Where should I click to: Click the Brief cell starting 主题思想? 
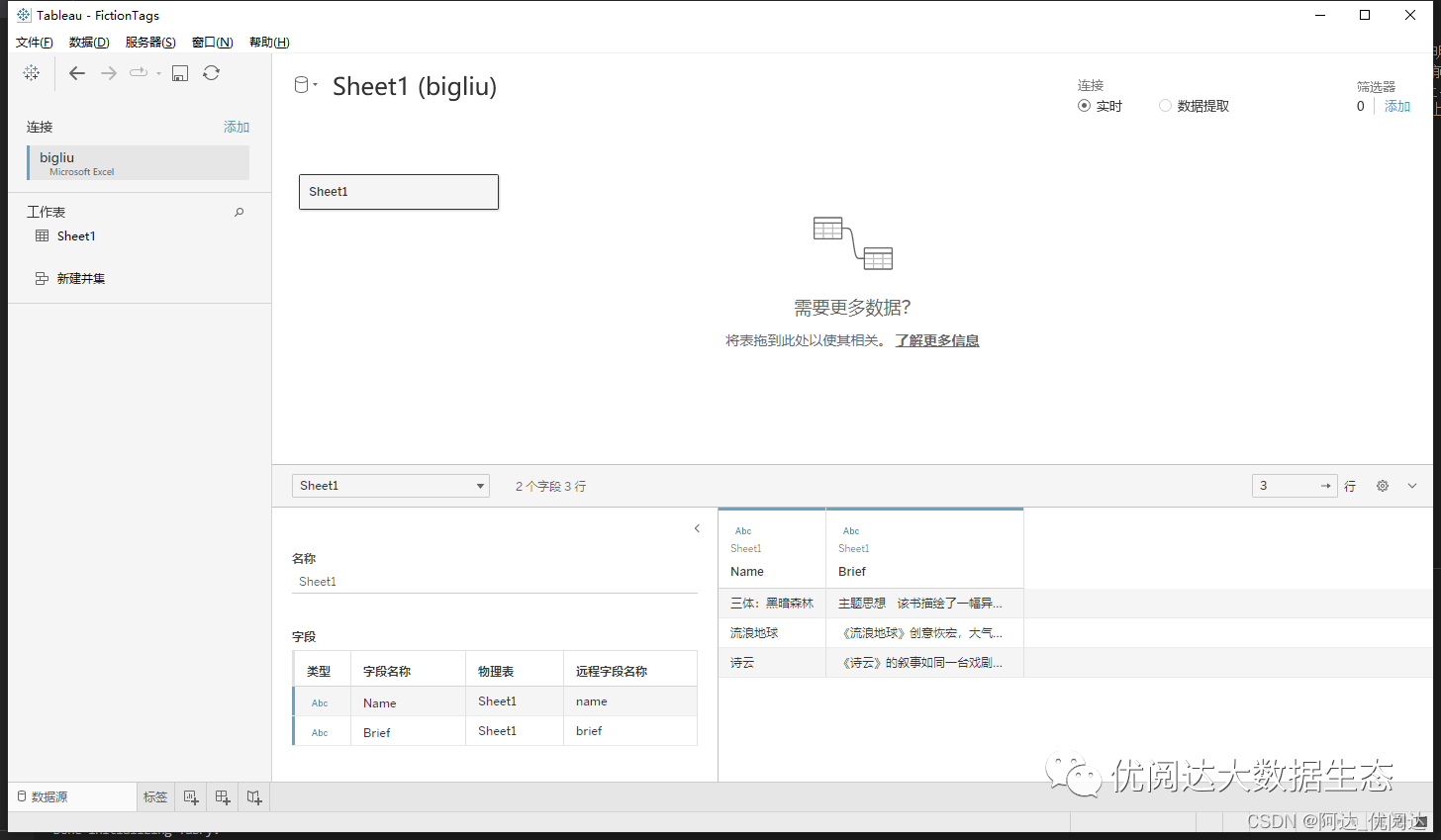924,603
